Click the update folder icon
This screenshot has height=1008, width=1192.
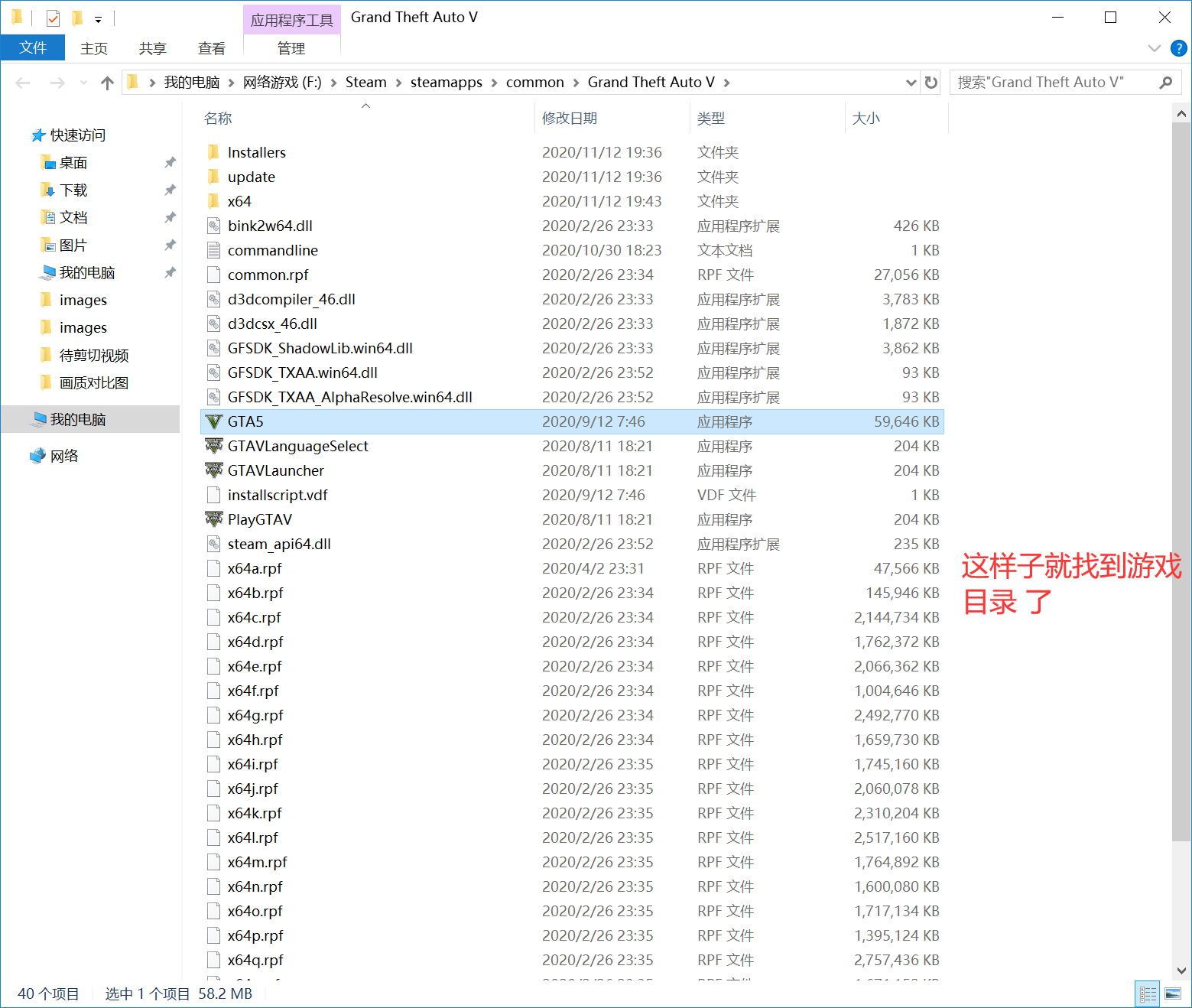coord(214,177)
